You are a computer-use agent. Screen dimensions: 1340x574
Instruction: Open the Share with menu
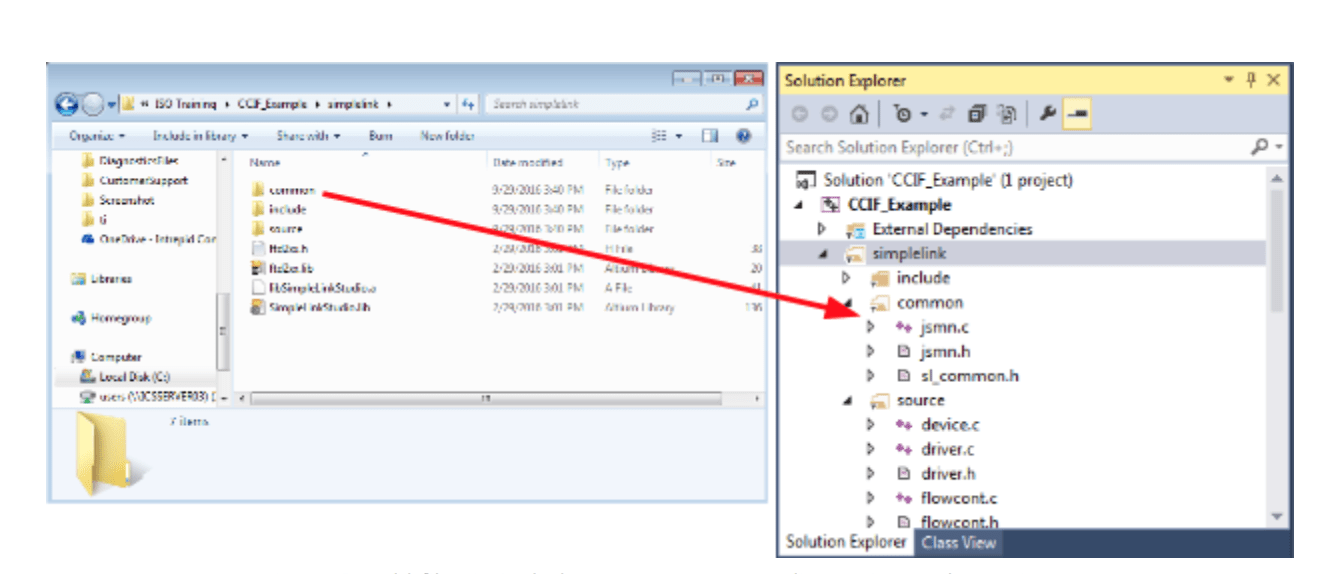(x=308, y=136)
